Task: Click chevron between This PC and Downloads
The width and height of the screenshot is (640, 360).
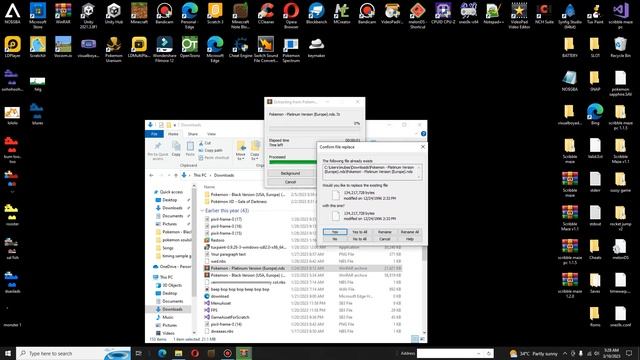Action: [211, 175]
